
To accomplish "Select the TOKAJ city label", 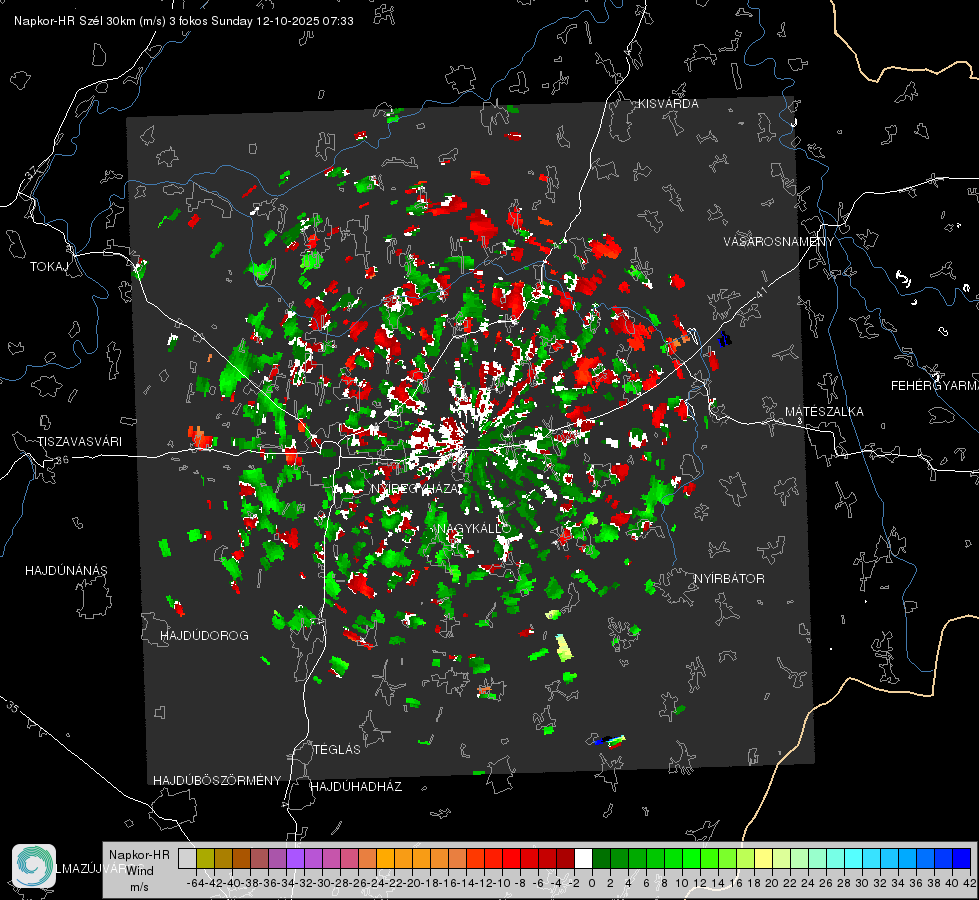I will coord(49,267).
